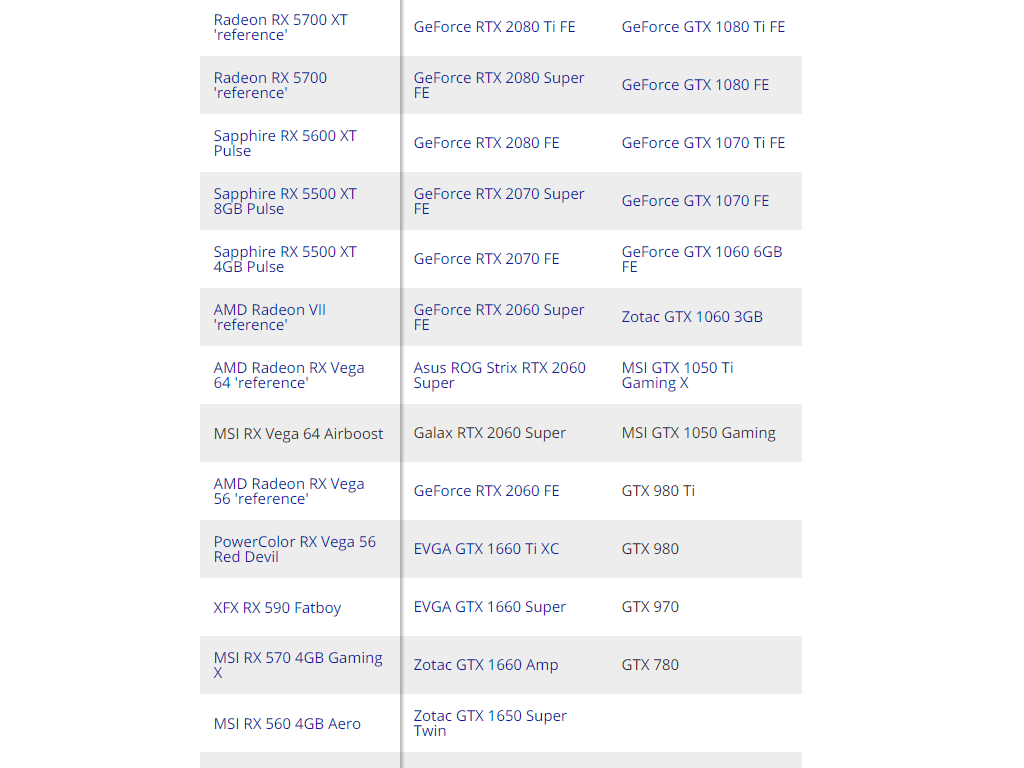Viewport: 1024px width, 768px height.
Task: Open the Radeon RX 5700 XT 'reference' link
Action: 281,27
